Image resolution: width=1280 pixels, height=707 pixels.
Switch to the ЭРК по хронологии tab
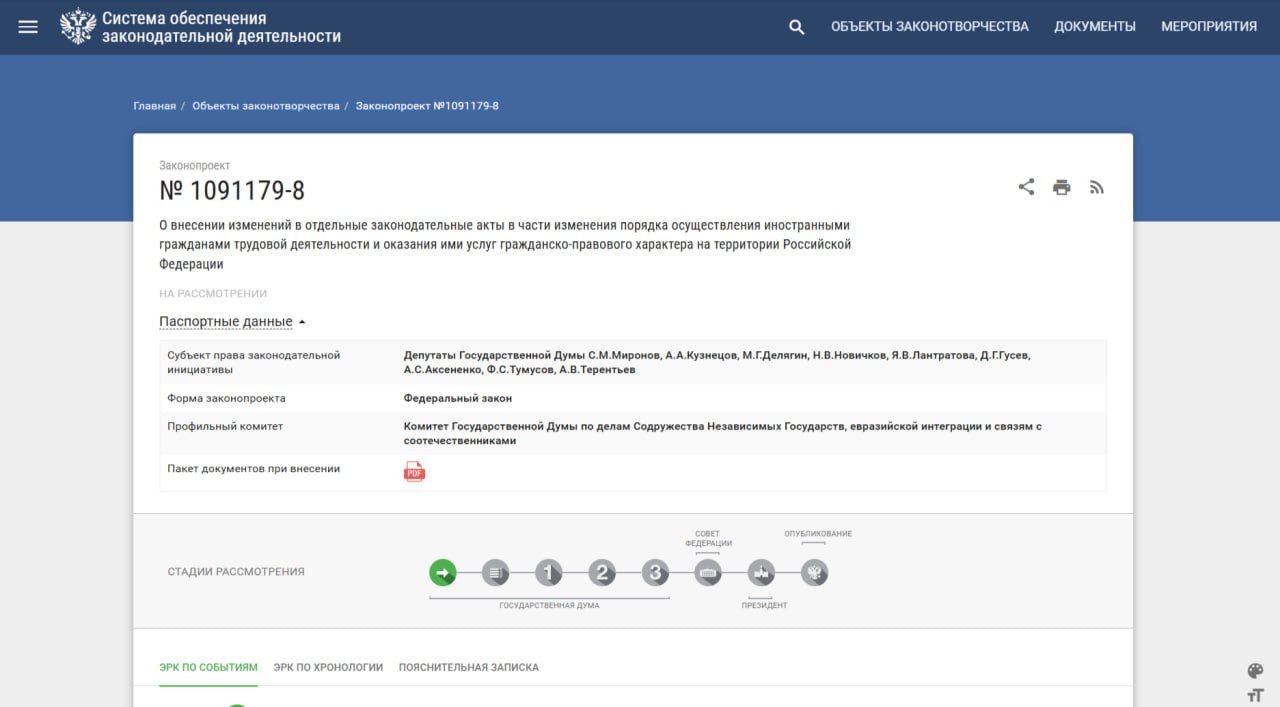[x=328, y=667]
